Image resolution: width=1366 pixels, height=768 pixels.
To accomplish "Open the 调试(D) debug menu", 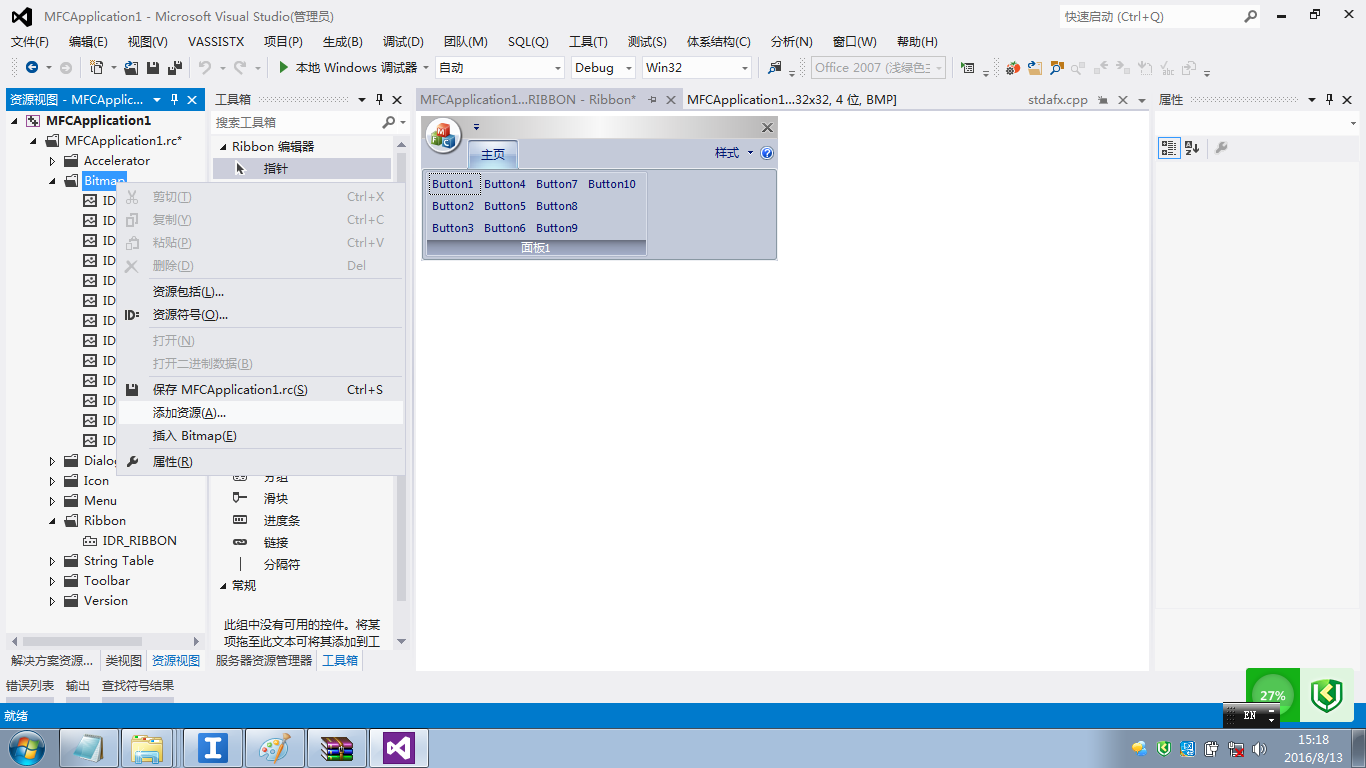I will 403,42.
